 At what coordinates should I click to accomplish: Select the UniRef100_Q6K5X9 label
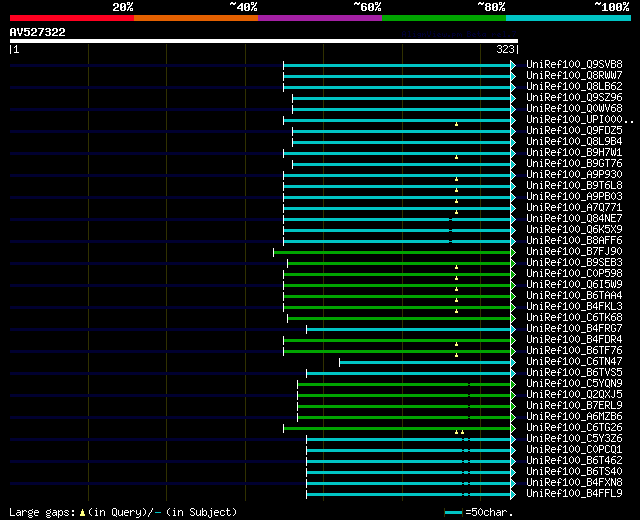point(574,230)
